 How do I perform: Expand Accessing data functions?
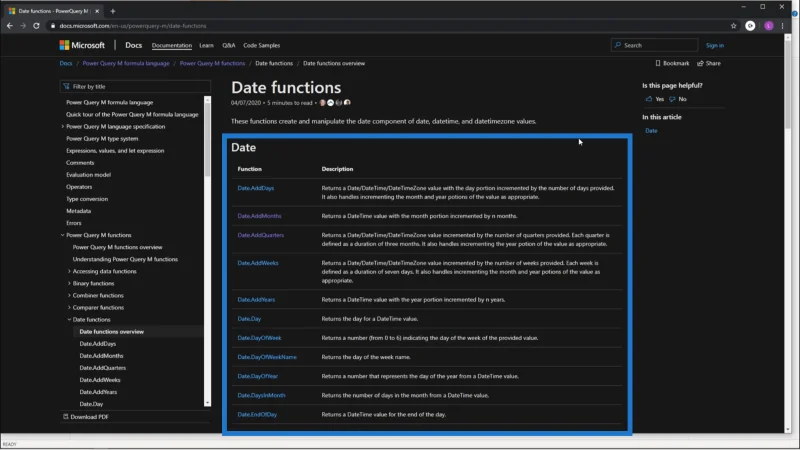tap(69, 271)
